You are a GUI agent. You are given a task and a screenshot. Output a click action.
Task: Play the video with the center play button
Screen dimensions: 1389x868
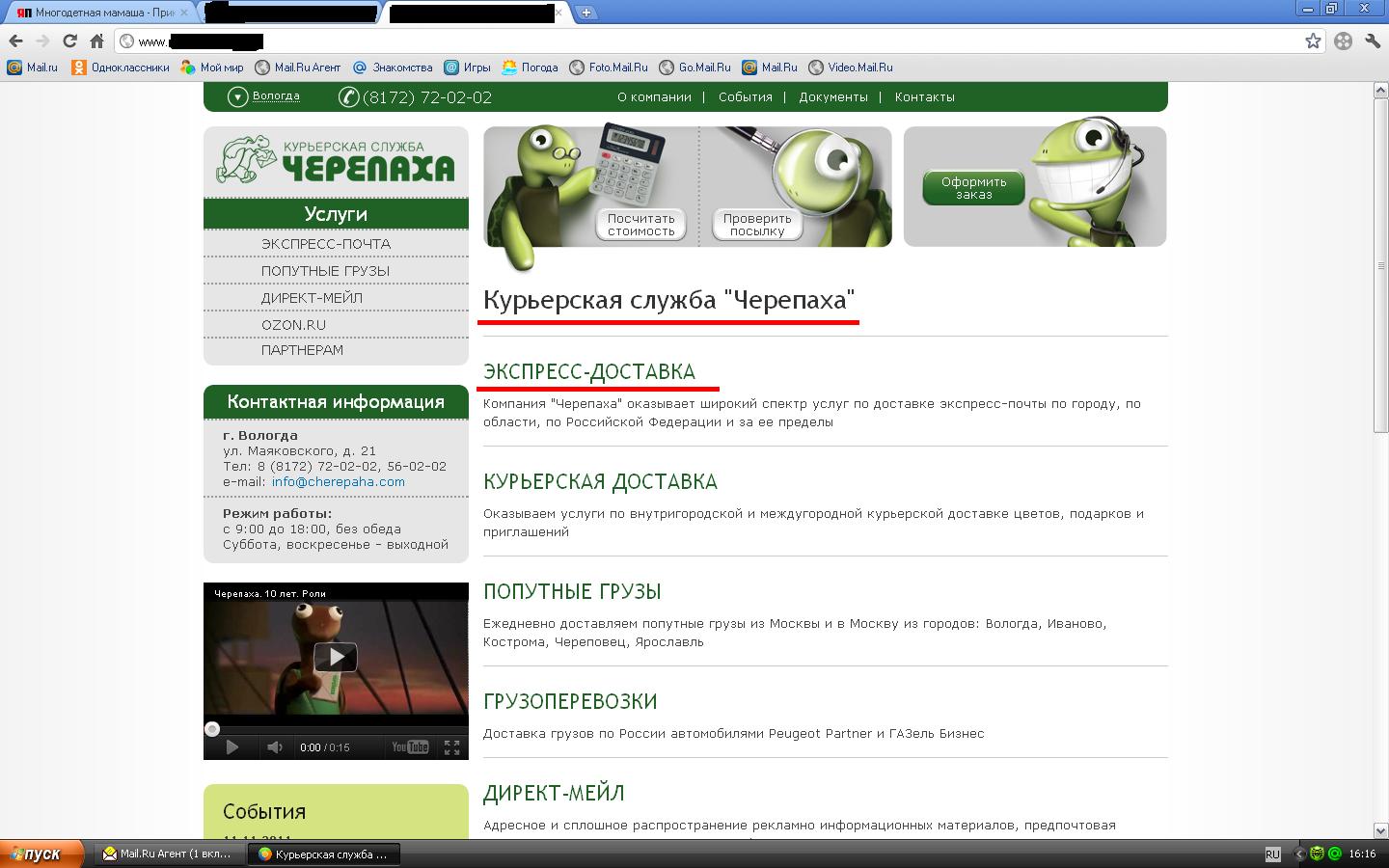point(336,658)
